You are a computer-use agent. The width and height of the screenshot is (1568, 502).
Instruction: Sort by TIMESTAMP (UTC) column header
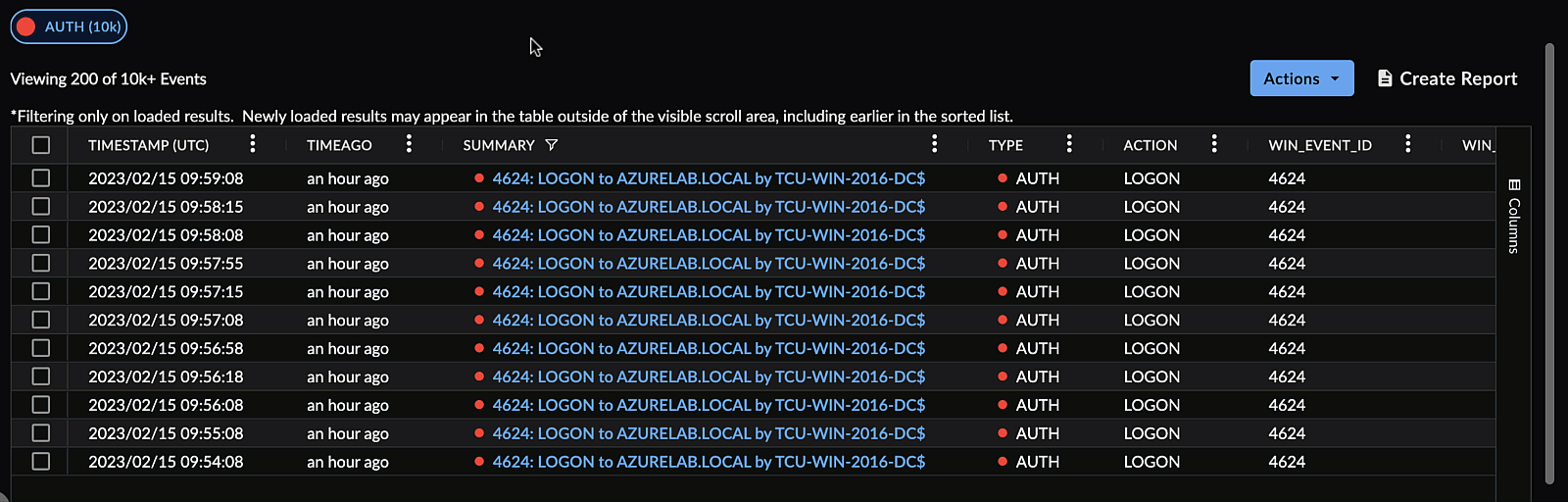tap(148, 145)
